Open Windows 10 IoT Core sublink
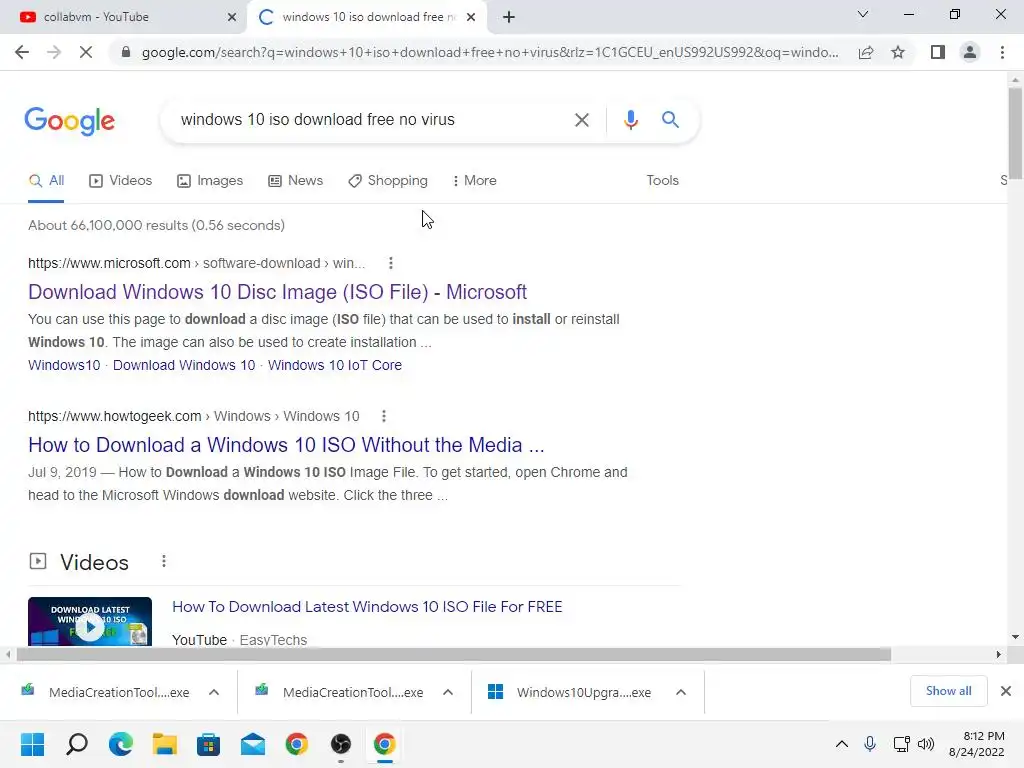This screenshot has width=1024, height=768. point(334,365)
